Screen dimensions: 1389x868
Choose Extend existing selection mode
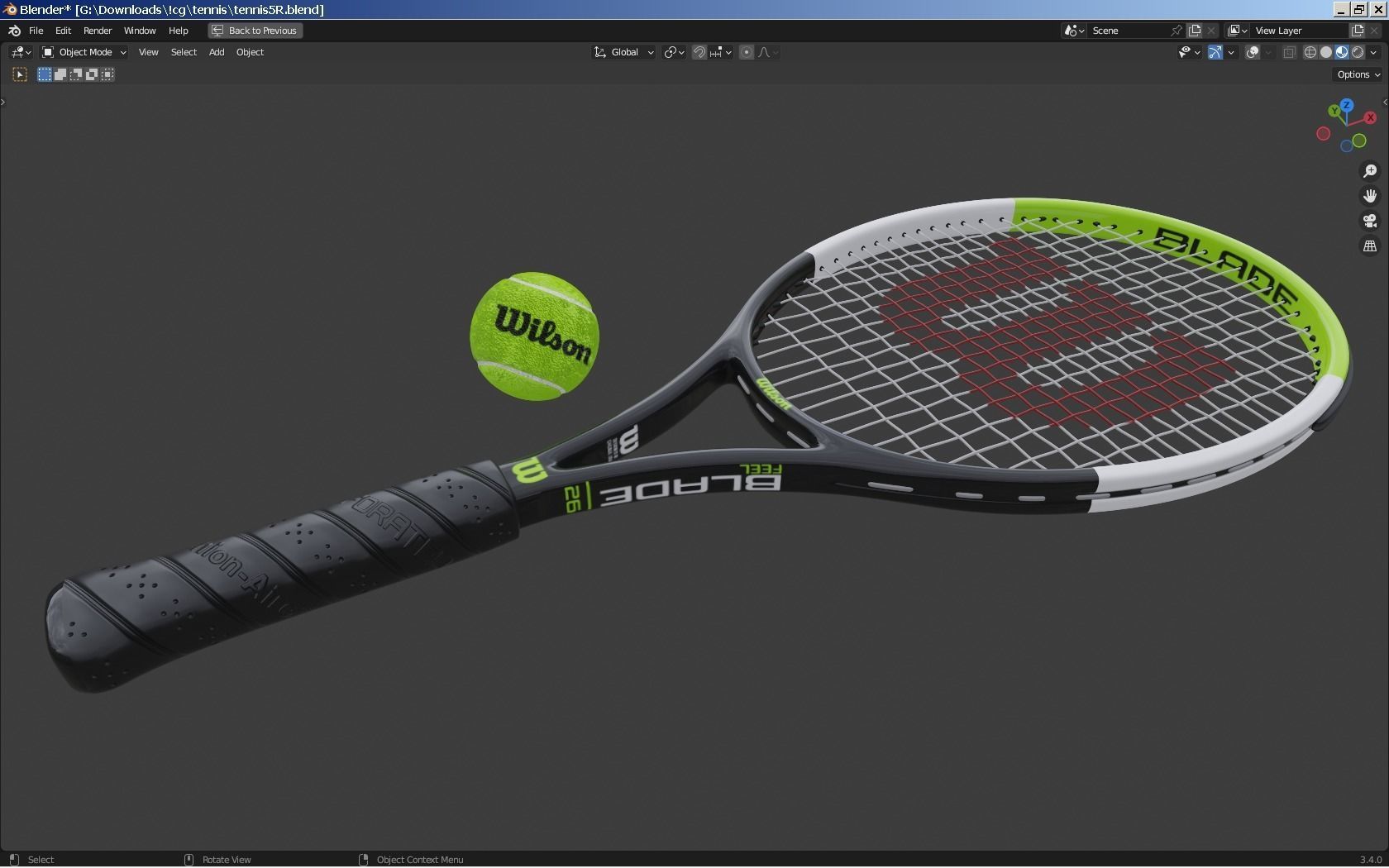(x=60, y=74)
